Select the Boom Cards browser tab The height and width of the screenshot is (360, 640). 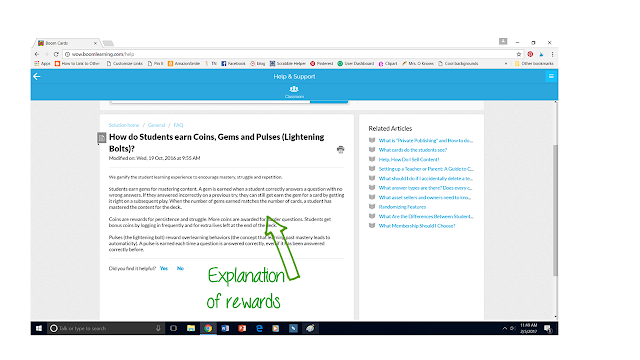tap(65, 43)
